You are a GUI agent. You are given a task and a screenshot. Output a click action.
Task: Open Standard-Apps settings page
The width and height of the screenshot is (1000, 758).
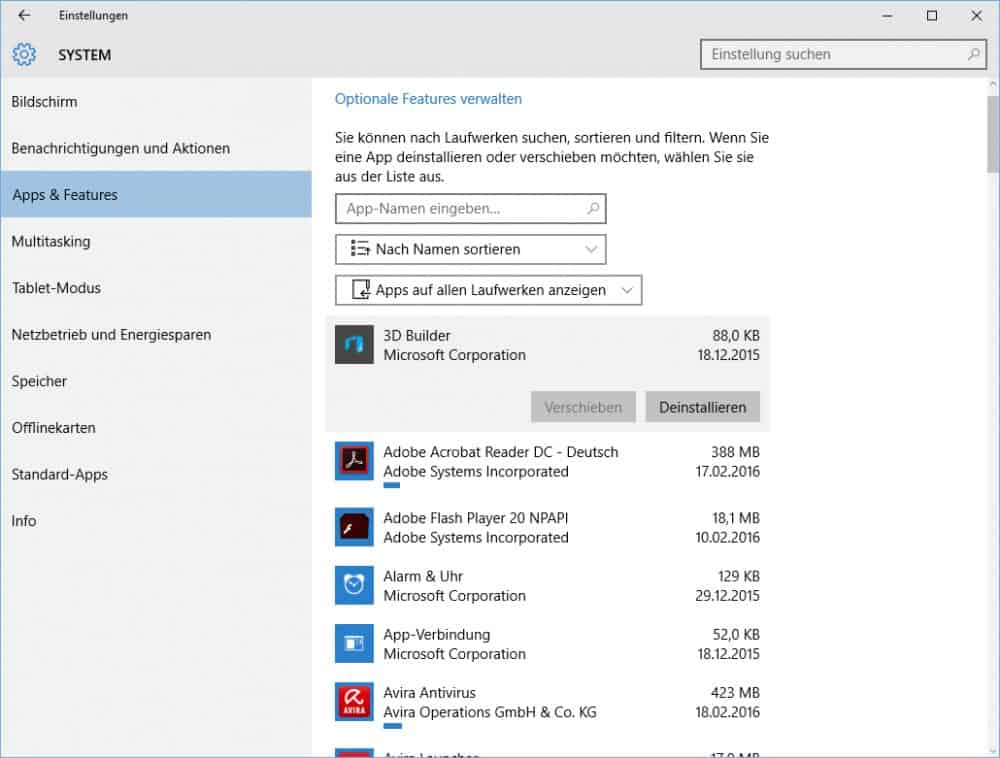[x=156, y=474]
